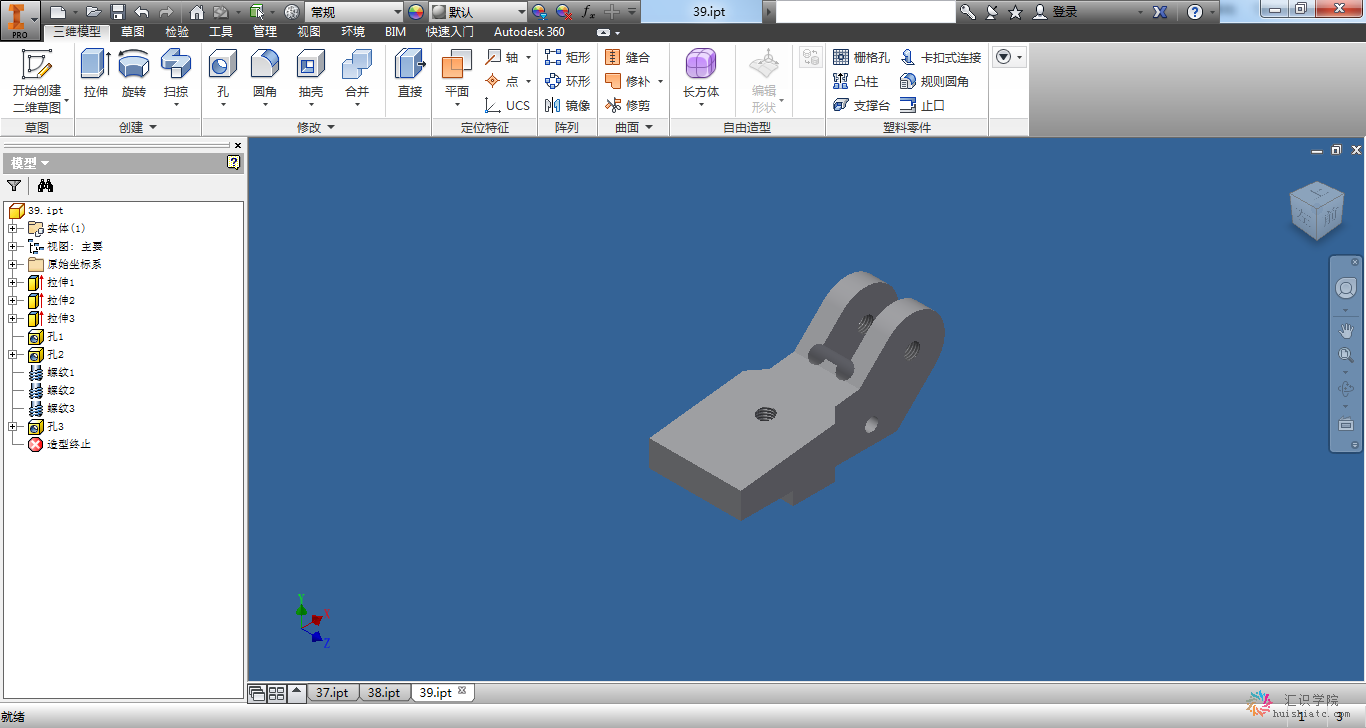This screenshot has width=1366, height=728.
Task: Switch to the 草图 ribbon tab
Action: [x=133, y=32]
